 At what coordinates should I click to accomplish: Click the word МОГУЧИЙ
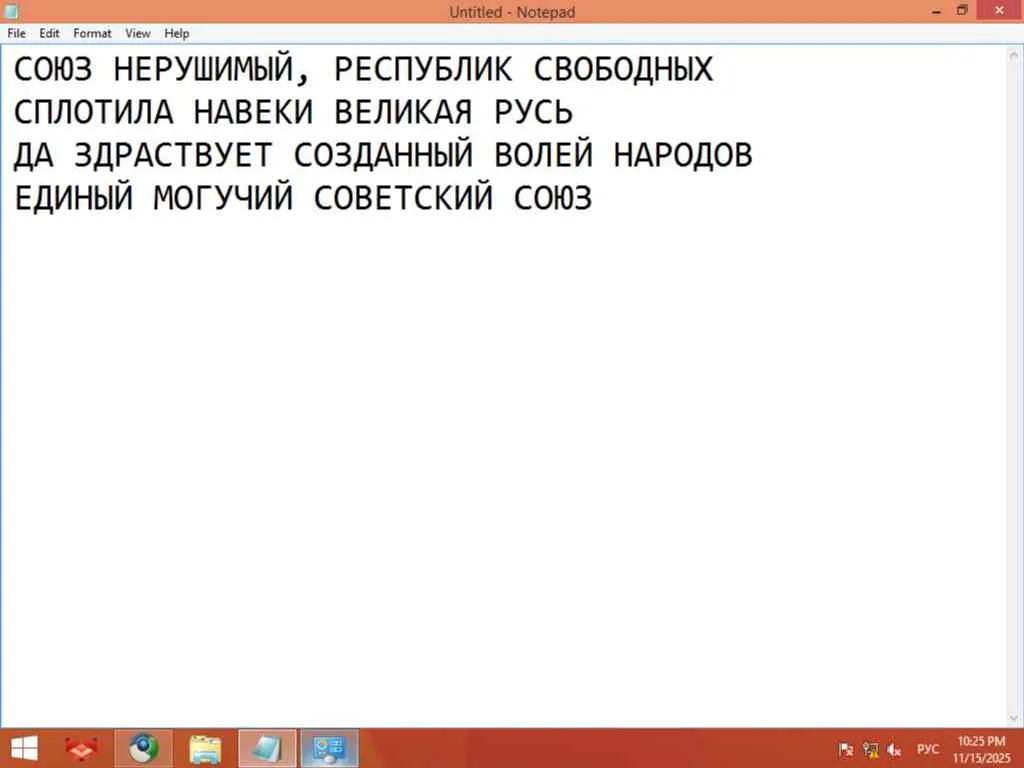pyautogui.click(x=223, y=197)
